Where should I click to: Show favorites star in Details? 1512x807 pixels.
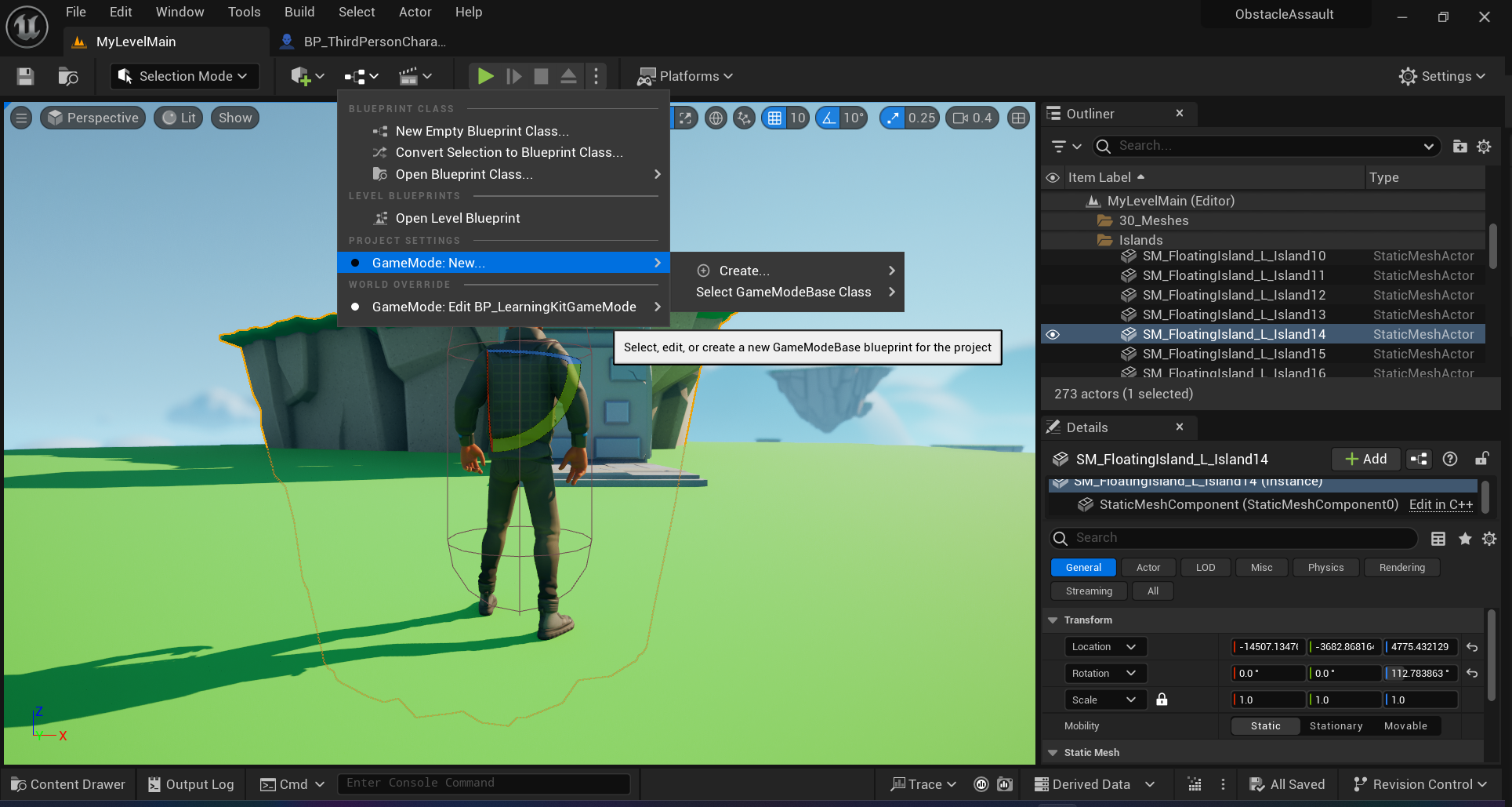[x=1464, y=538]
